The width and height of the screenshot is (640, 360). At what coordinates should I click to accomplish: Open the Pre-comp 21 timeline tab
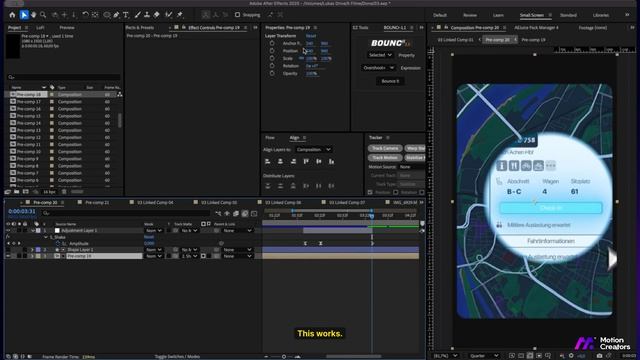(97, 202)
